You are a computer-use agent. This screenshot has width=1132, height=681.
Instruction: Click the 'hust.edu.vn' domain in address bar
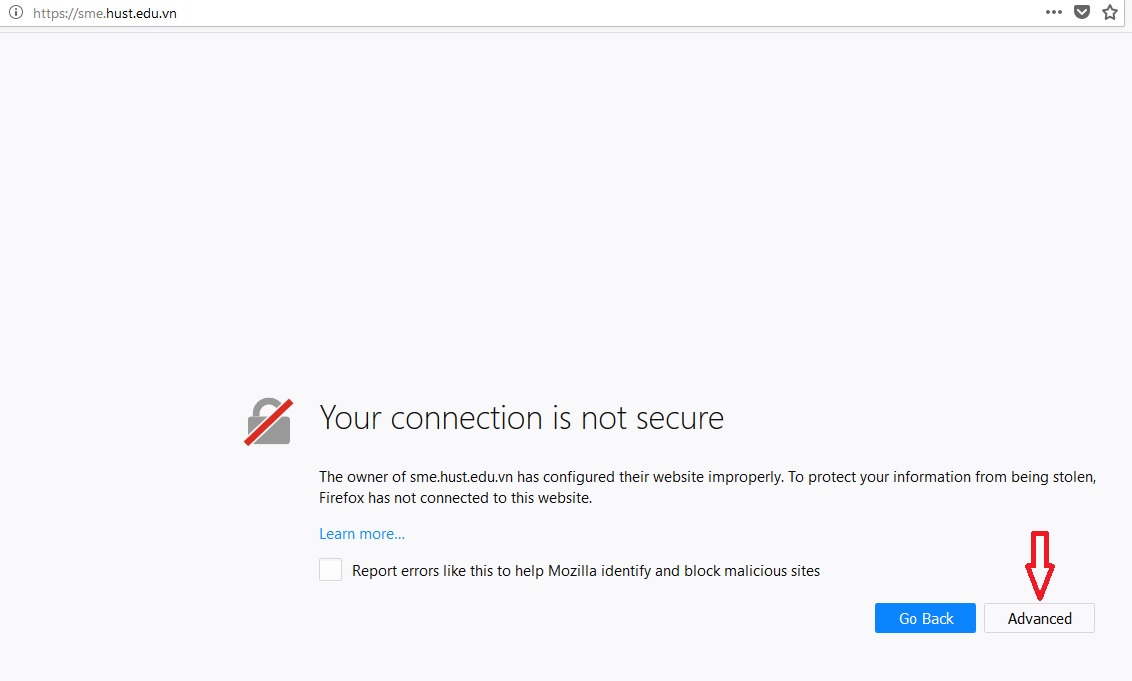pyautogui.click(x=141, y=14)
